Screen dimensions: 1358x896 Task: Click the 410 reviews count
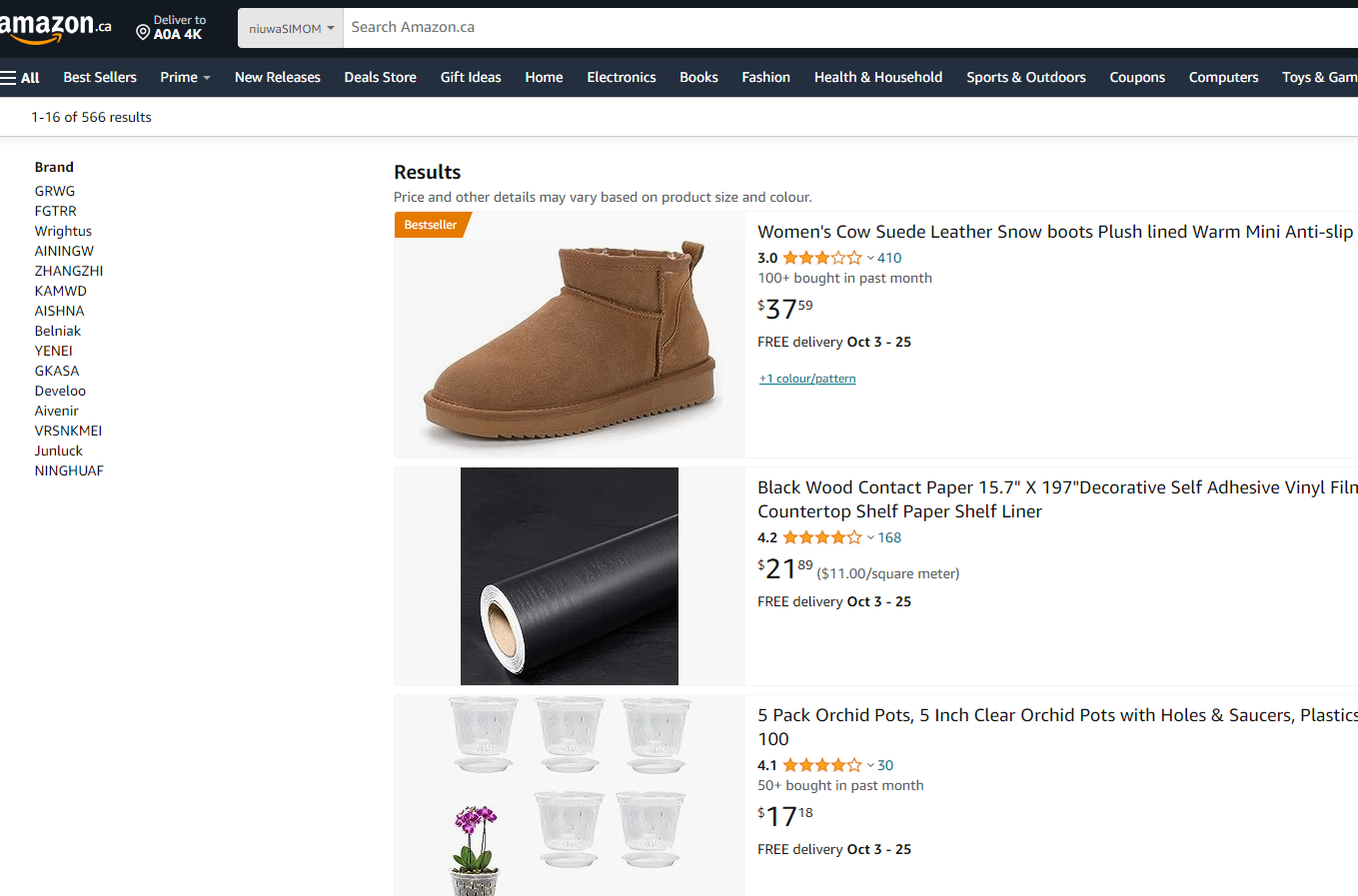889,258
